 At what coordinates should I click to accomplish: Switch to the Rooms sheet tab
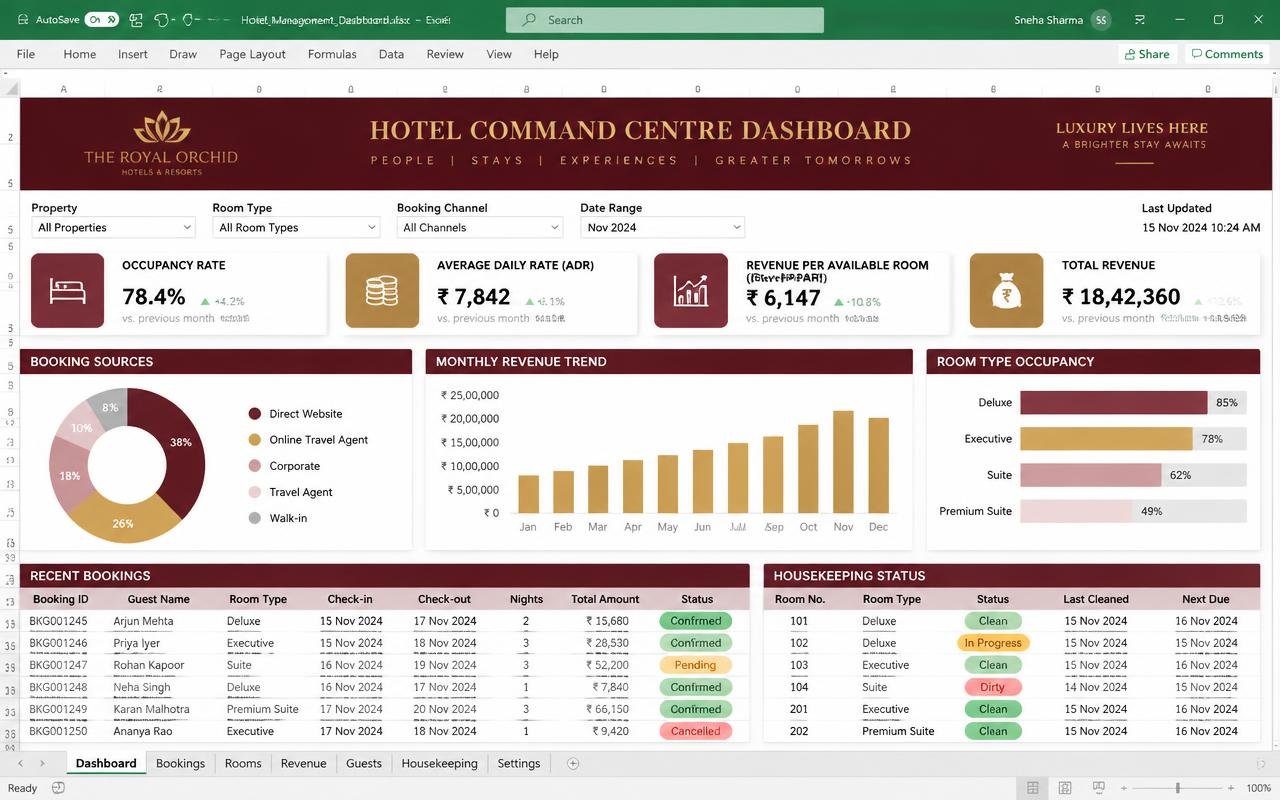click(x=243, y=763)
